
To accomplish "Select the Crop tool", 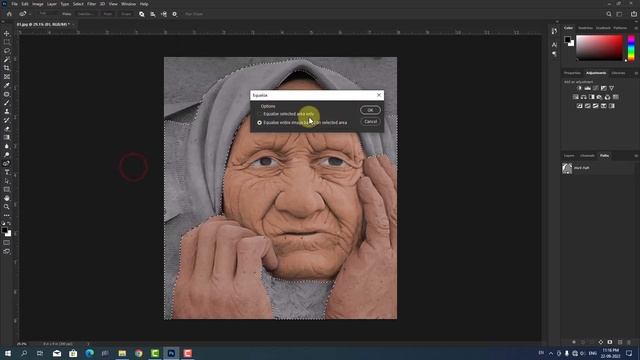I will tap(7, 68).
